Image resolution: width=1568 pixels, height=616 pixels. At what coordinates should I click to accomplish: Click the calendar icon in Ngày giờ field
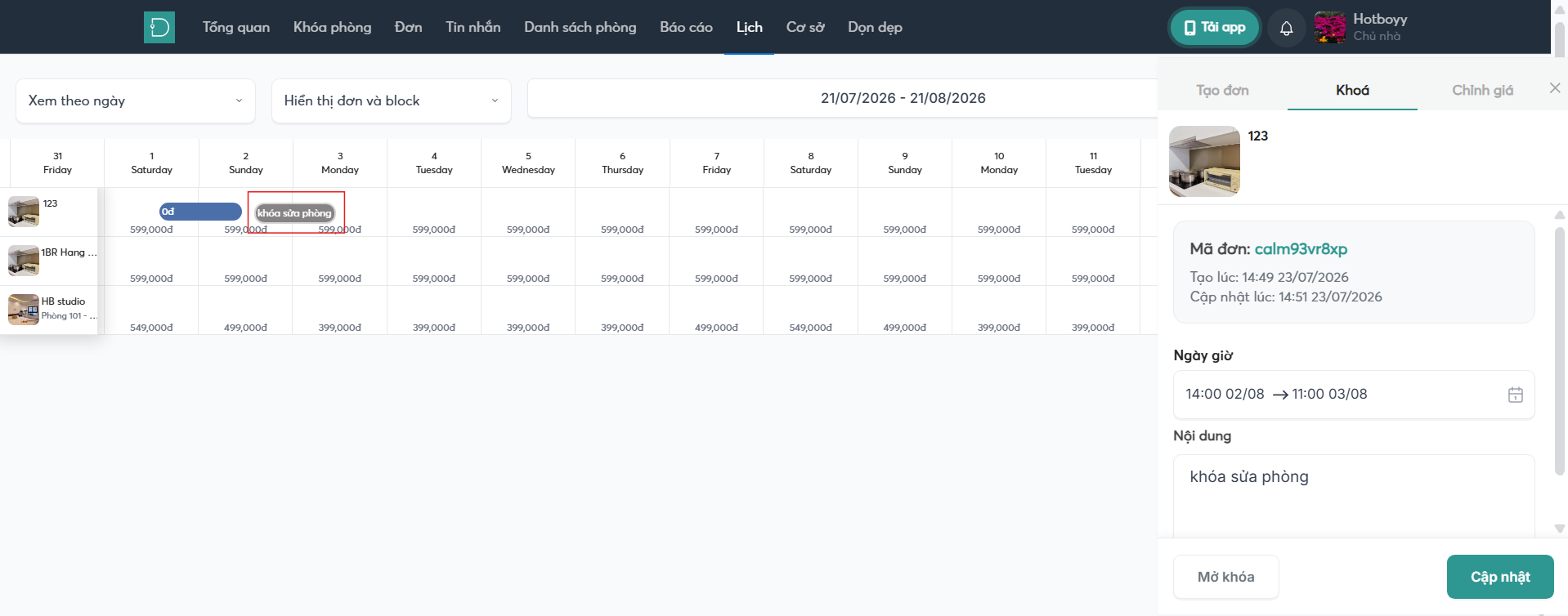1515,395
